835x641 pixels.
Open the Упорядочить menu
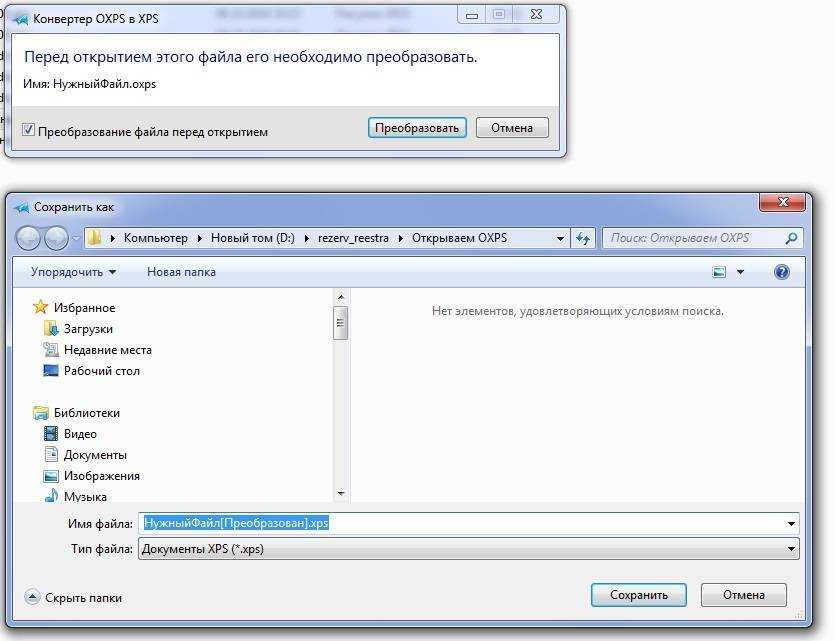click(73, 272)
